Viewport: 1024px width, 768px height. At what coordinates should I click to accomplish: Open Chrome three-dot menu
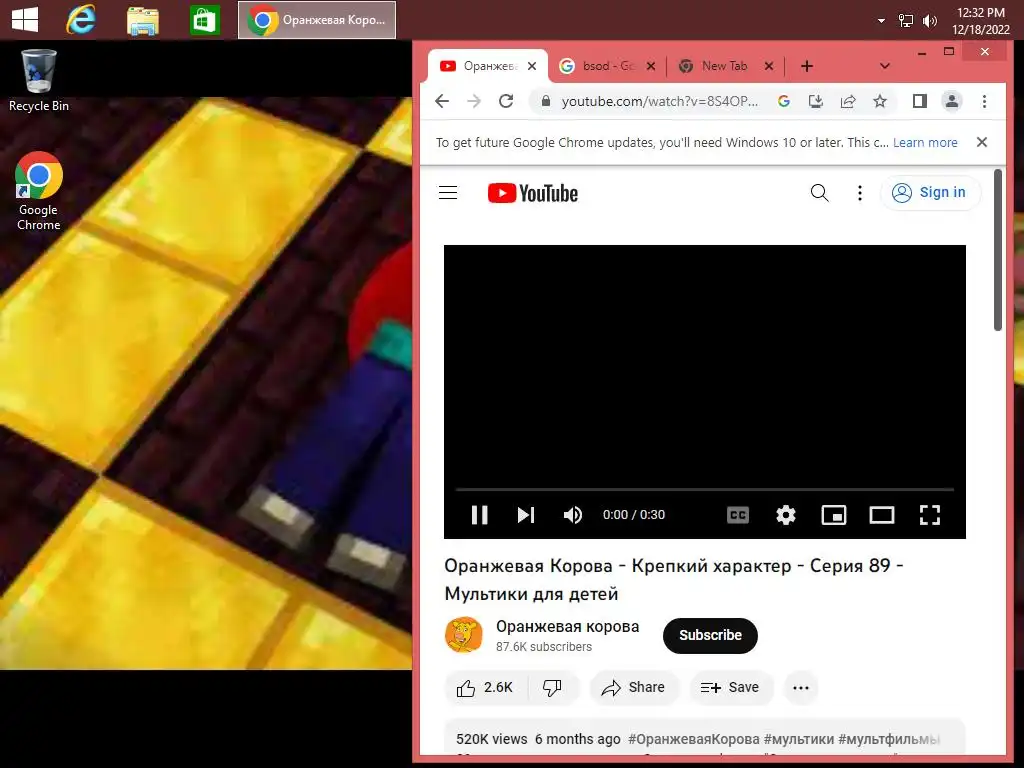984,101
